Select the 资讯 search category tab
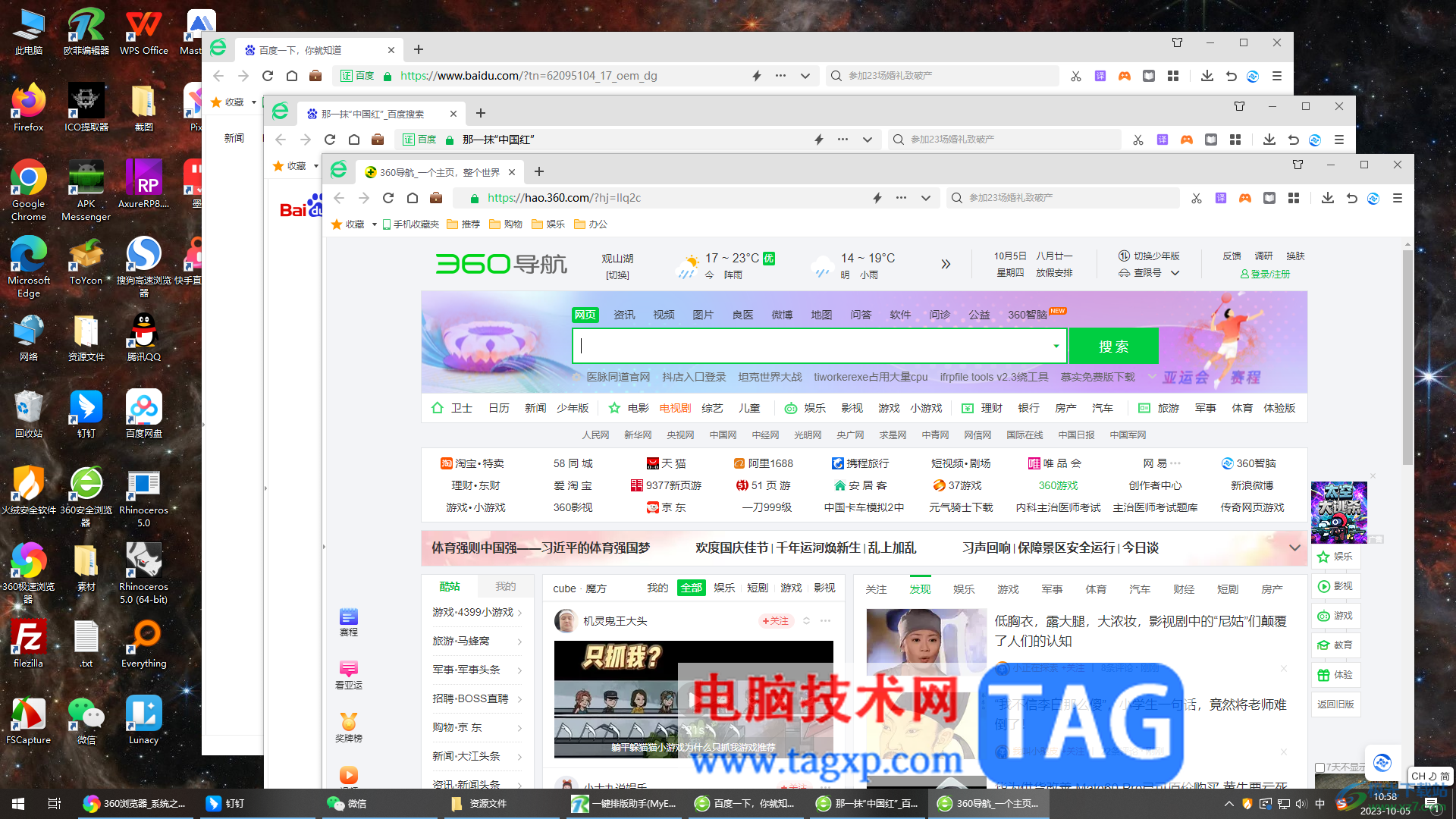Screen dimensions: 1456x819 [624, 315]
